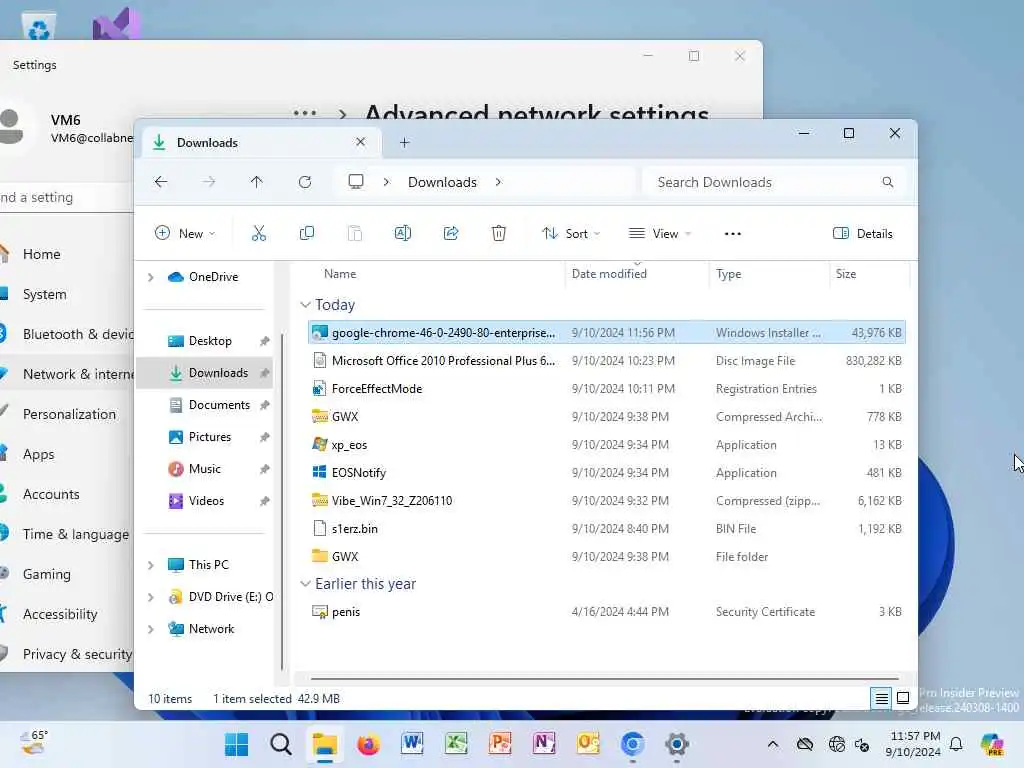Select the Downloads tab in Explorer

[x=261, y=142]
